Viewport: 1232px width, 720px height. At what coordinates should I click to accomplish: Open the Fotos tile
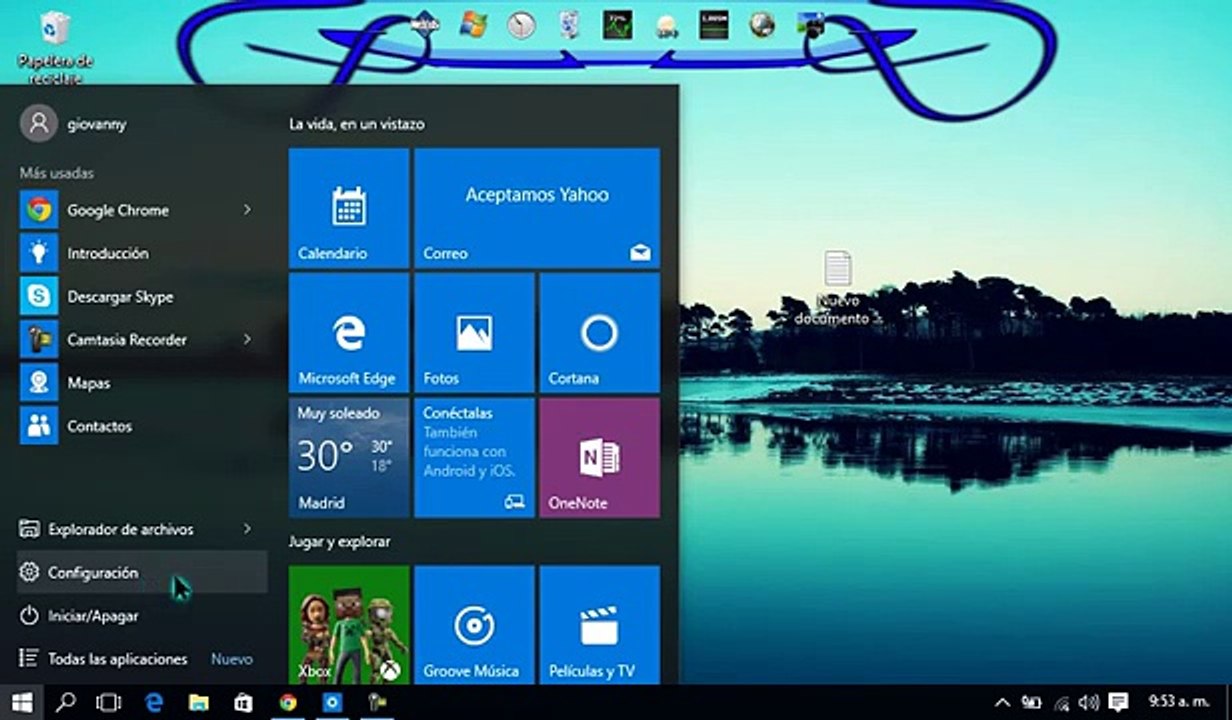(474, 333)
